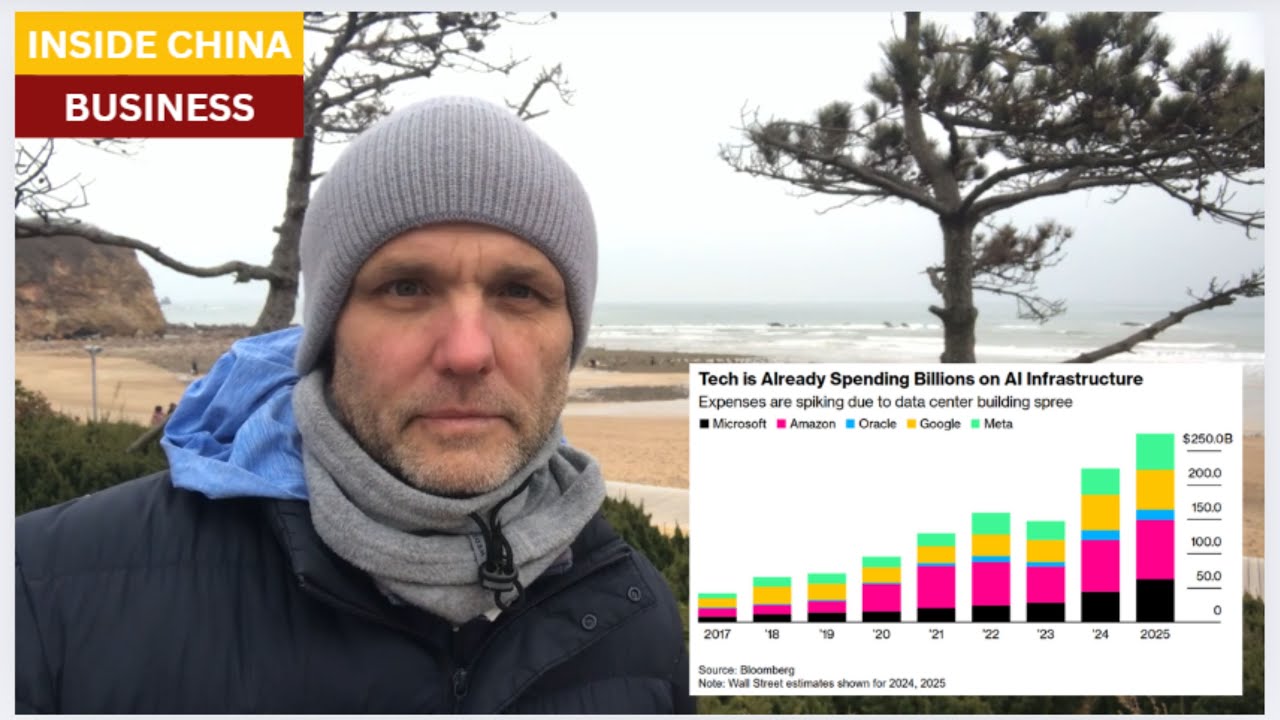Click the '22 year label on axis
1280x720 pixels.
(x=990, y=633)
